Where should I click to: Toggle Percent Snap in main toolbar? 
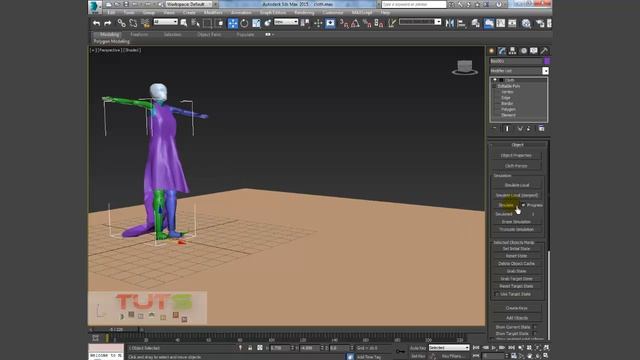point(367,23)
